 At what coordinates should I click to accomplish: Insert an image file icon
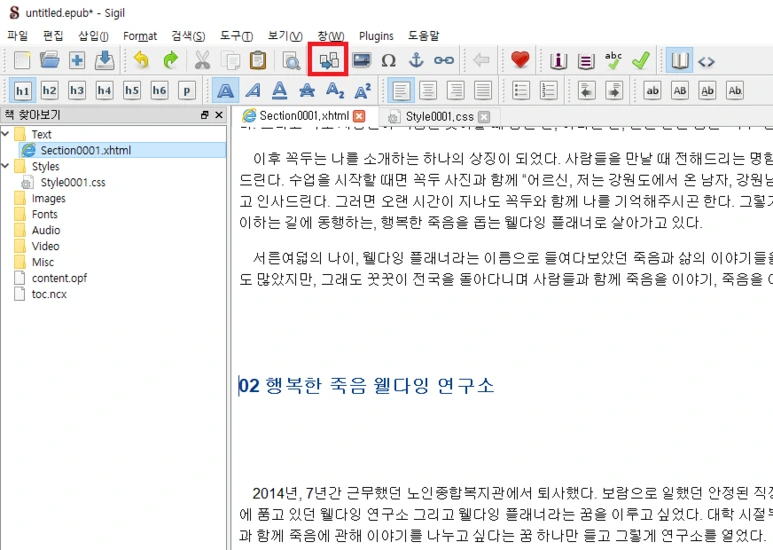tap(361, 60)
